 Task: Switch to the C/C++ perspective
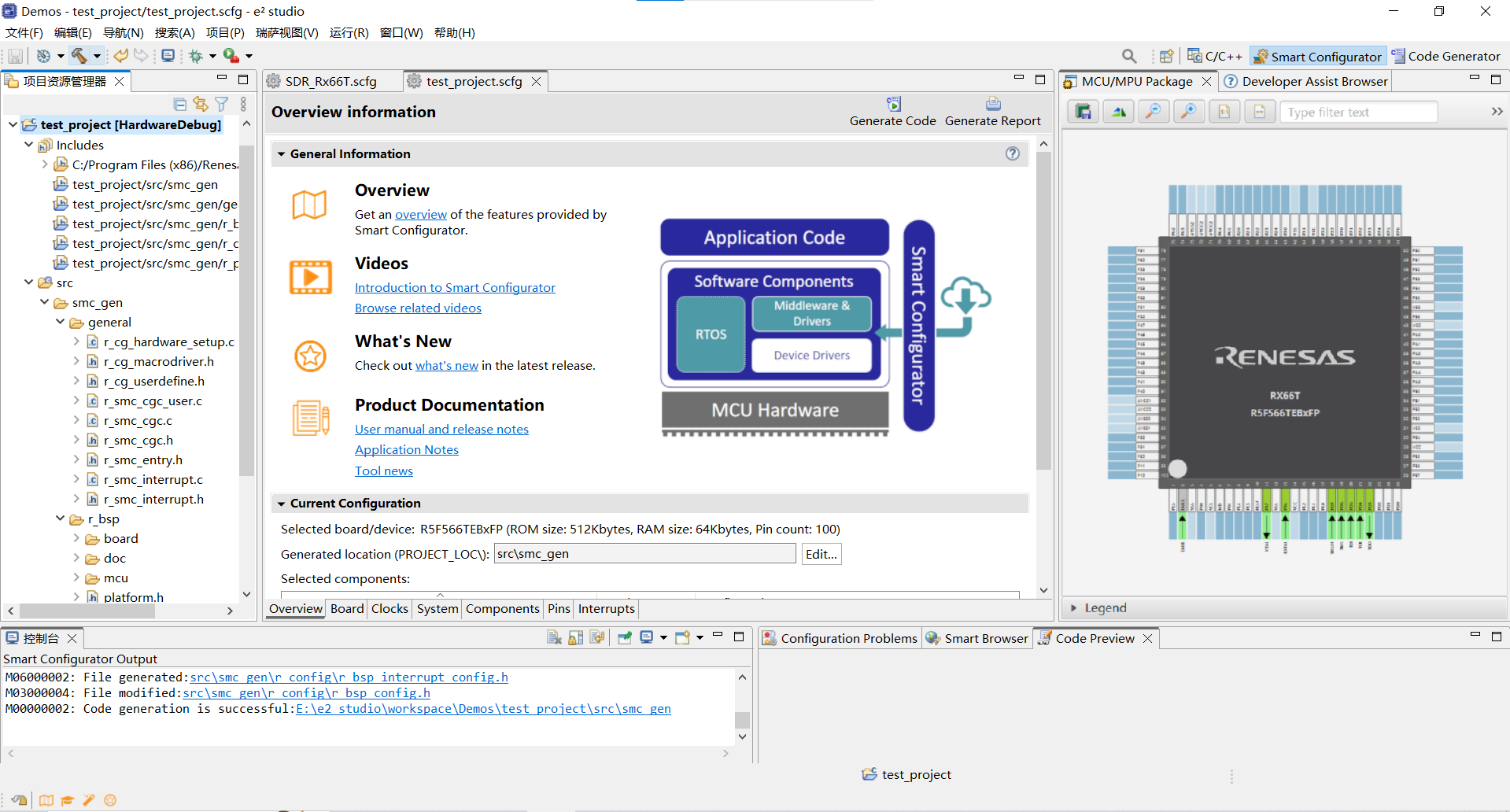(1214, 56)
